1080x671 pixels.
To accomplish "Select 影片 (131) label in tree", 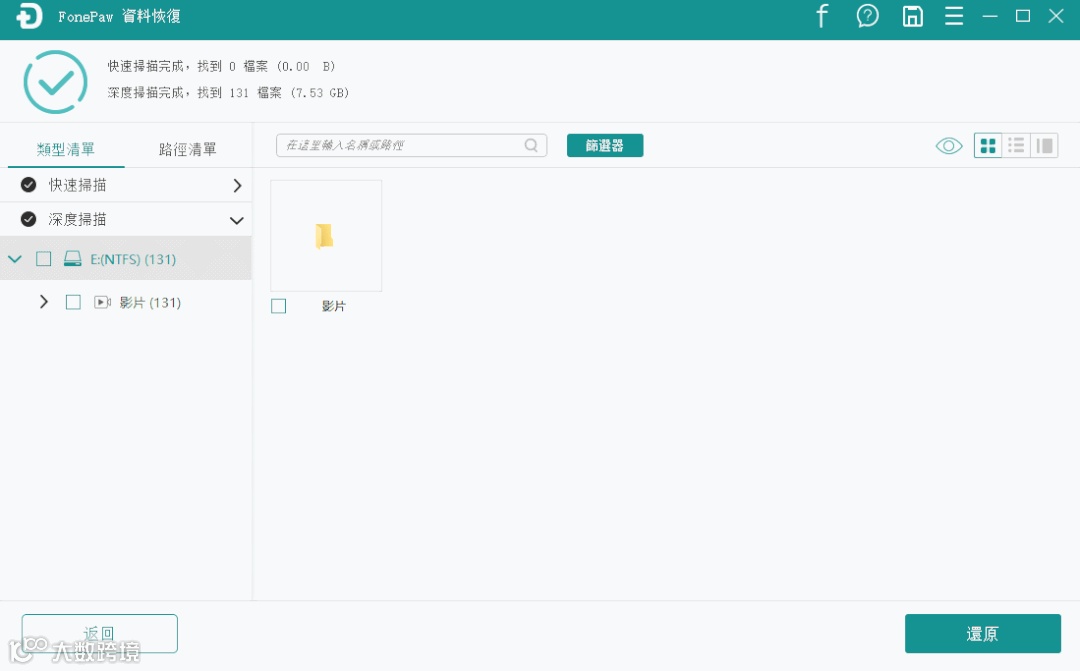I will [150, 302].
